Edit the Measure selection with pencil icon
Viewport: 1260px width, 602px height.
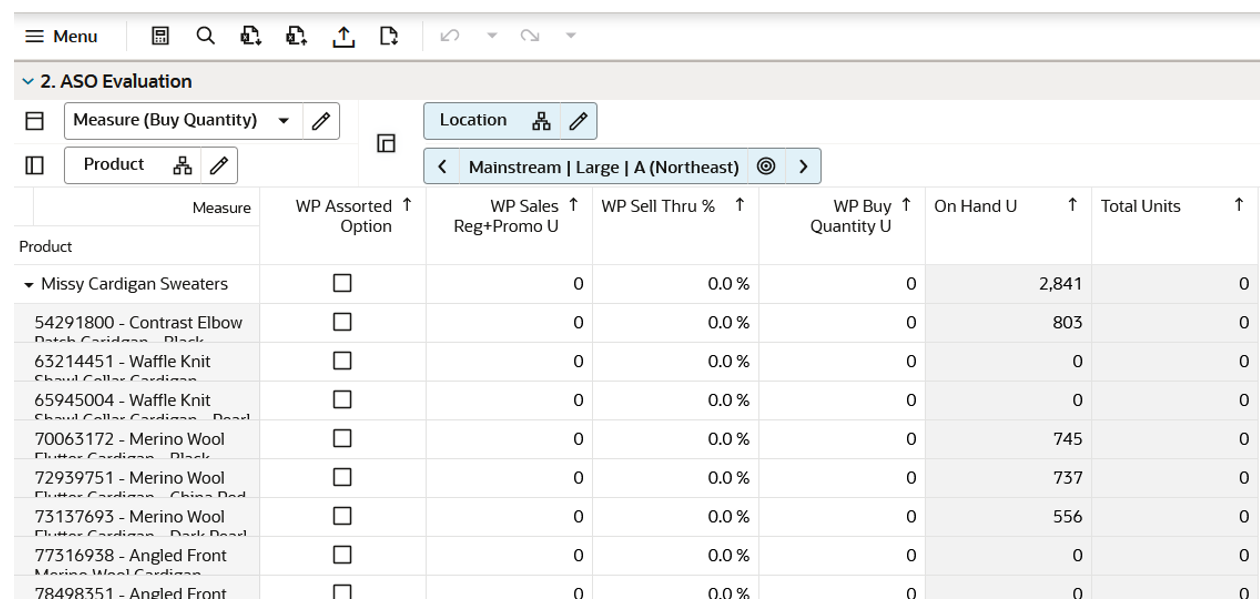321,121
